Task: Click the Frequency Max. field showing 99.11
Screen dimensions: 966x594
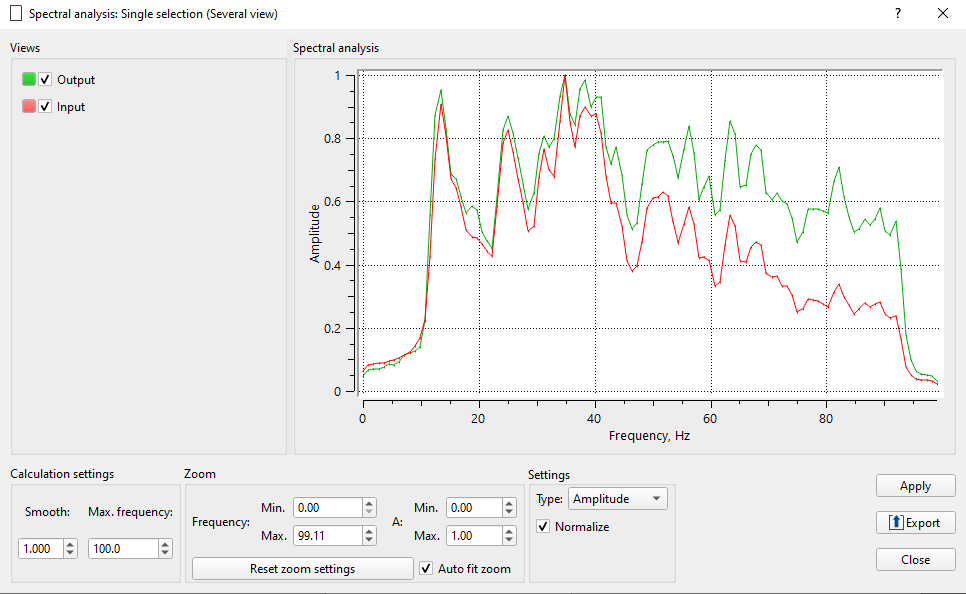Action: click(327, 536)
